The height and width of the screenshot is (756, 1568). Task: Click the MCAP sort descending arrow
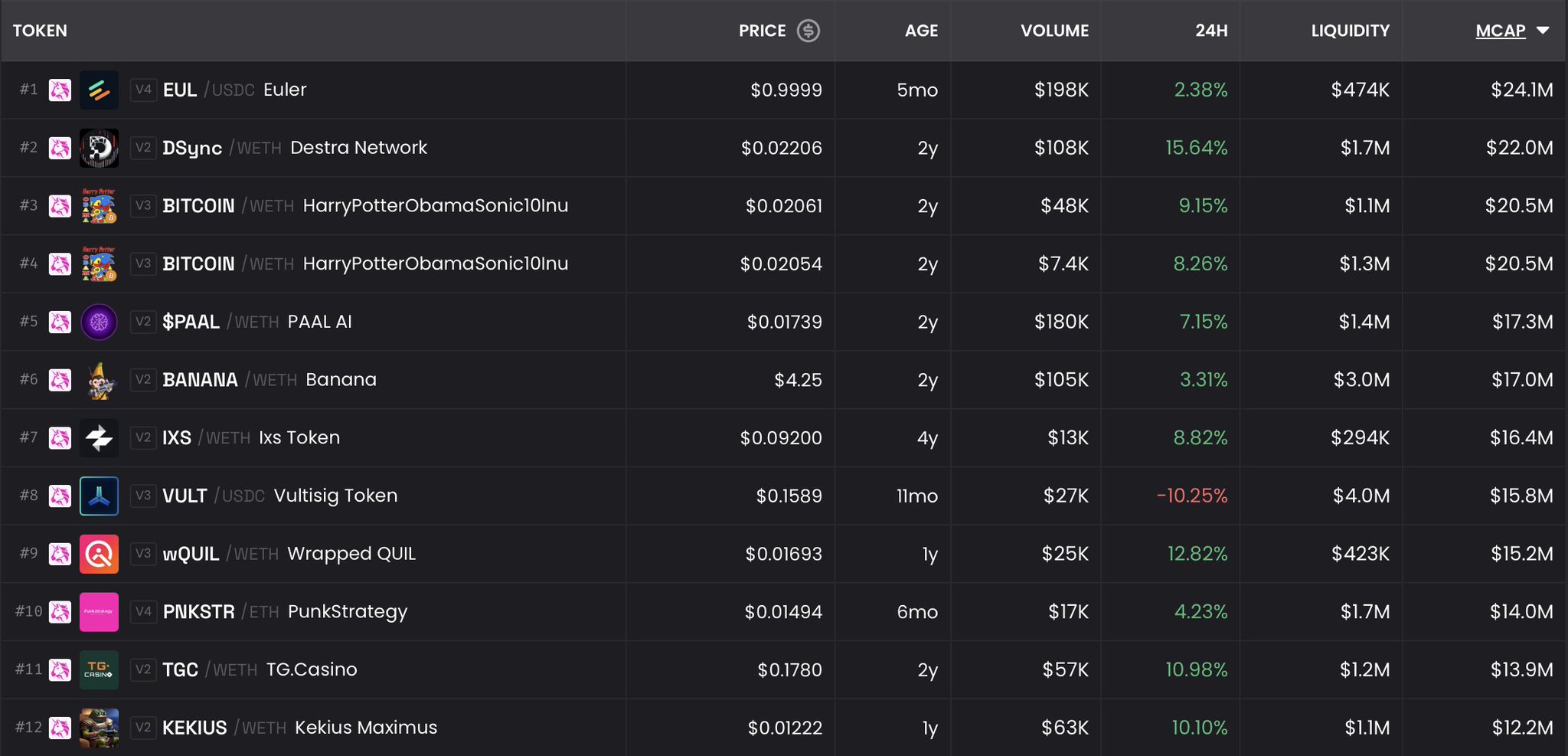pyautogui.click(x=1543, y=31)
